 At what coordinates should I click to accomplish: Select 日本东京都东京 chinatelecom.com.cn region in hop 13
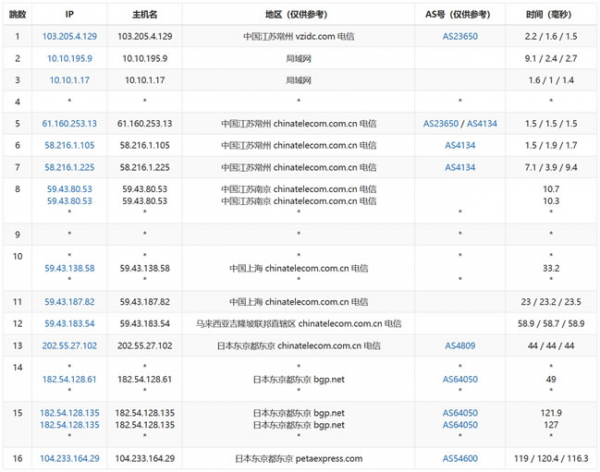(x=298, y=346)
